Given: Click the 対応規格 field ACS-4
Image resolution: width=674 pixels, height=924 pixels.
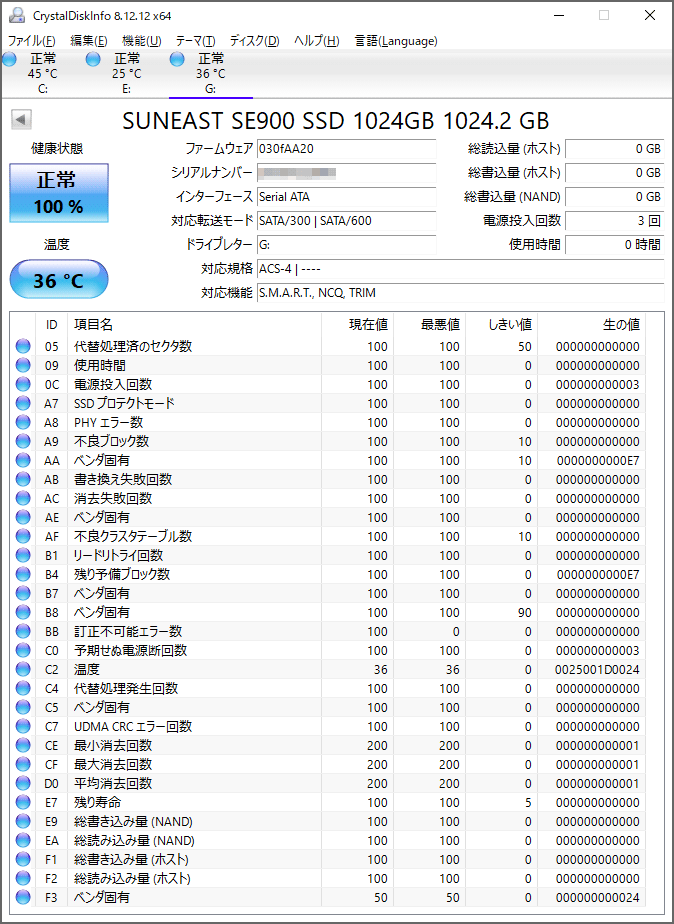Looking at the screenshot, I should (x=461, y=269).
